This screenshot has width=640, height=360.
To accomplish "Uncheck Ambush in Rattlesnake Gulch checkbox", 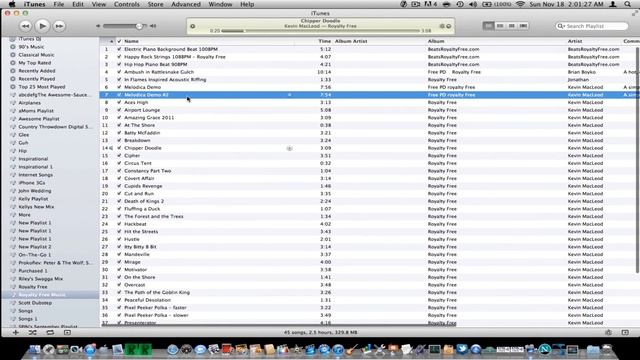I will tap(119, 72).
